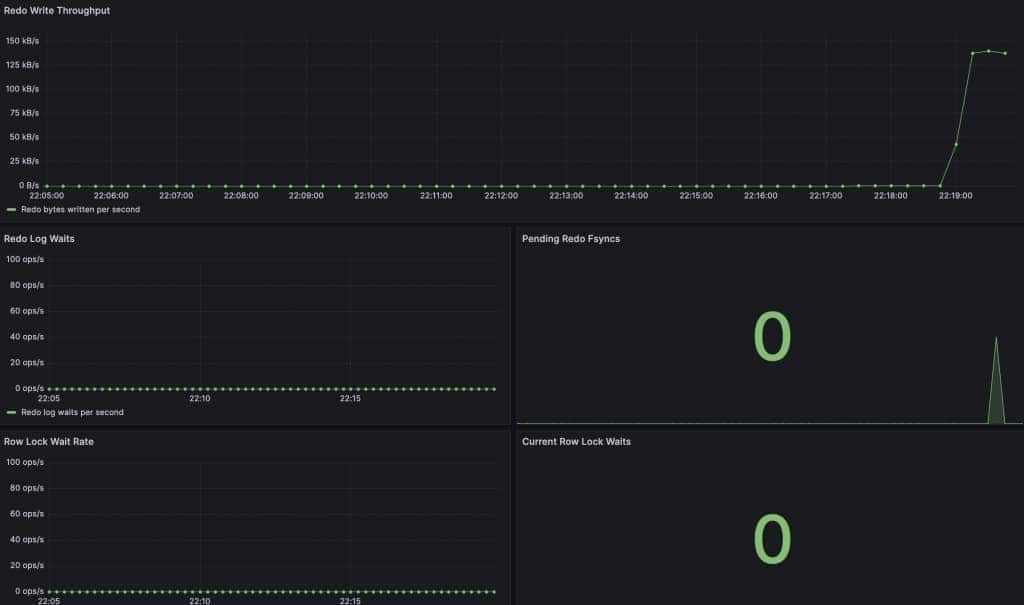
Task: Click the '22:13:00' time axis label
Action: click(x=566, y=195)
